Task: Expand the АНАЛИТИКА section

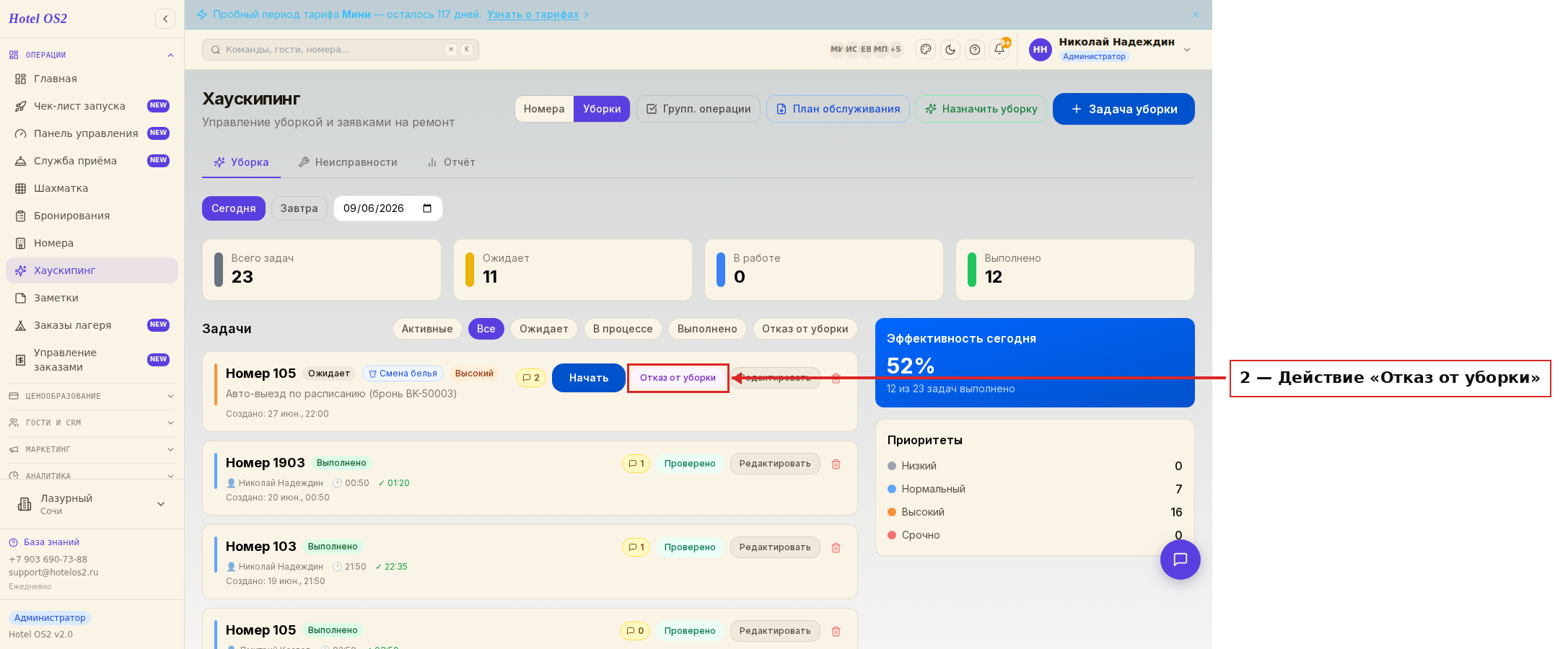Action: click(92, 475)
